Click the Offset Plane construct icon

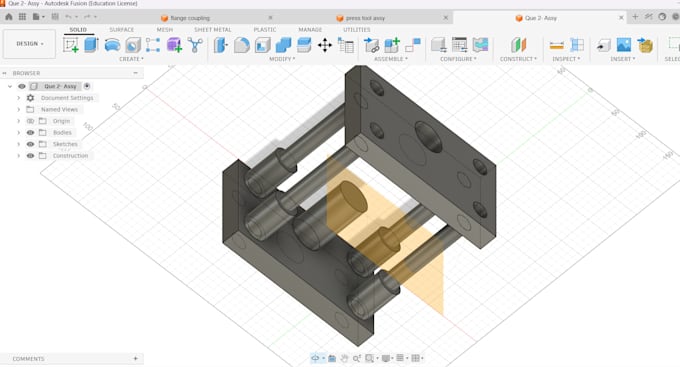point(518,45)
